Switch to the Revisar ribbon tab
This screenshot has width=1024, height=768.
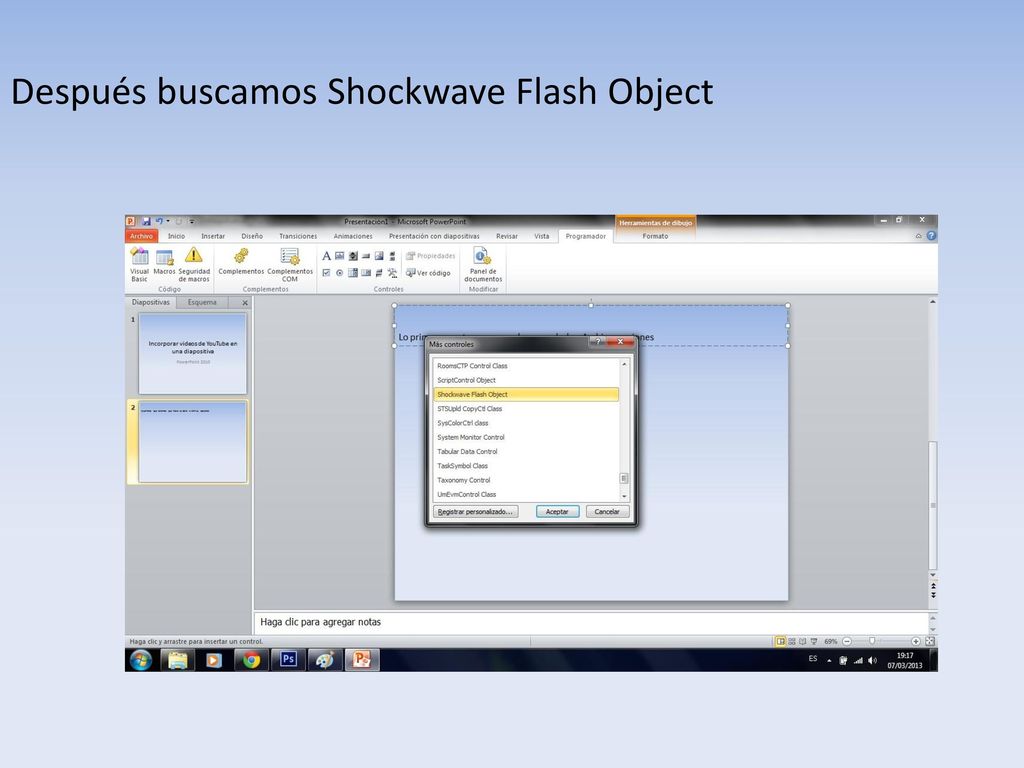[x=507, y=236]
